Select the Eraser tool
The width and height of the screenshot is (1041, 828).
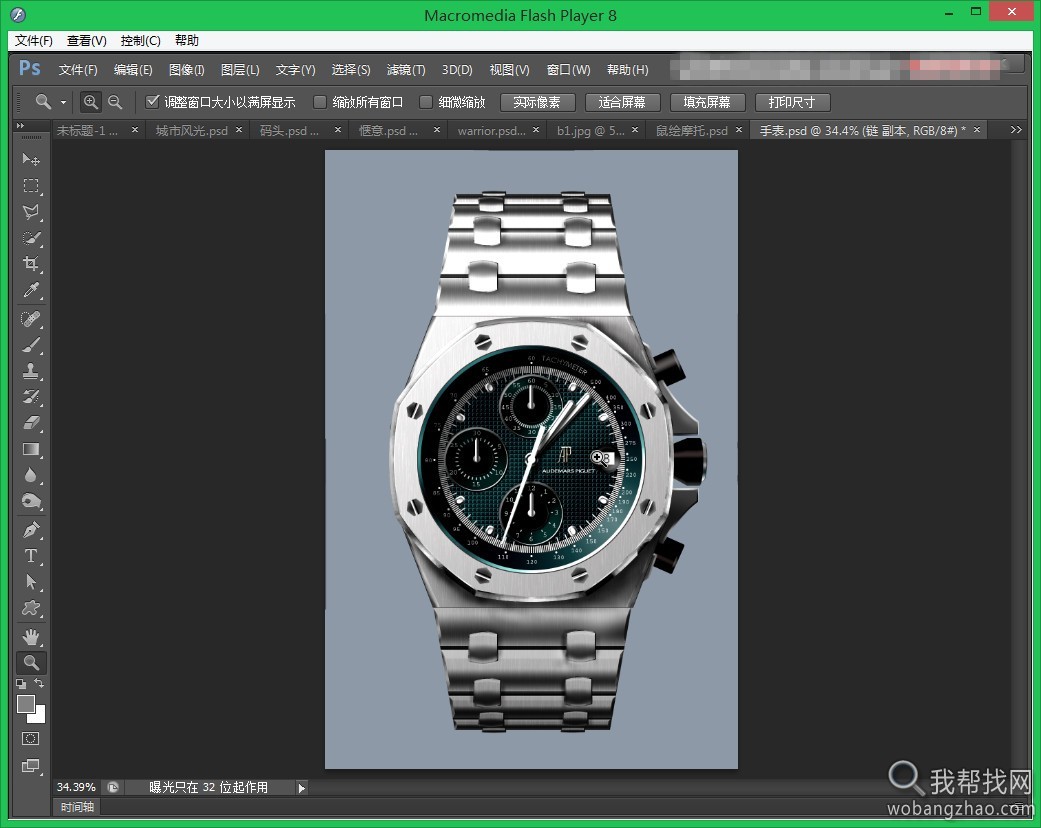tap(31, 423)
